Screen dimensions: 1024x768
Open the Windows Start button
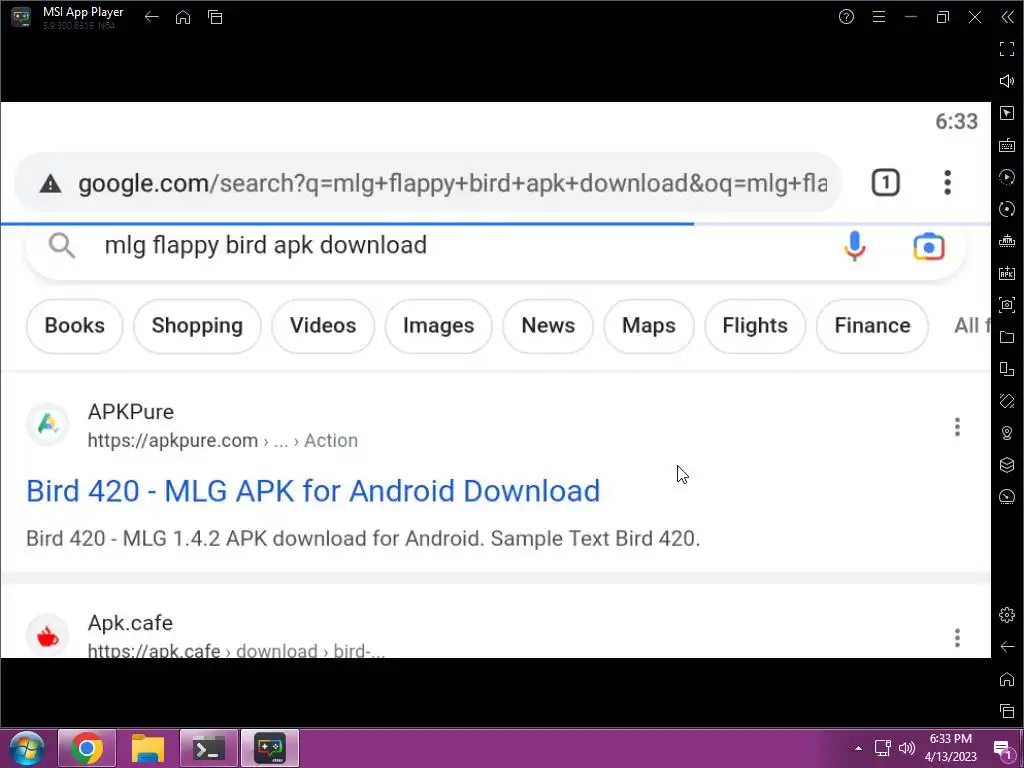click(x=27, y=748)
